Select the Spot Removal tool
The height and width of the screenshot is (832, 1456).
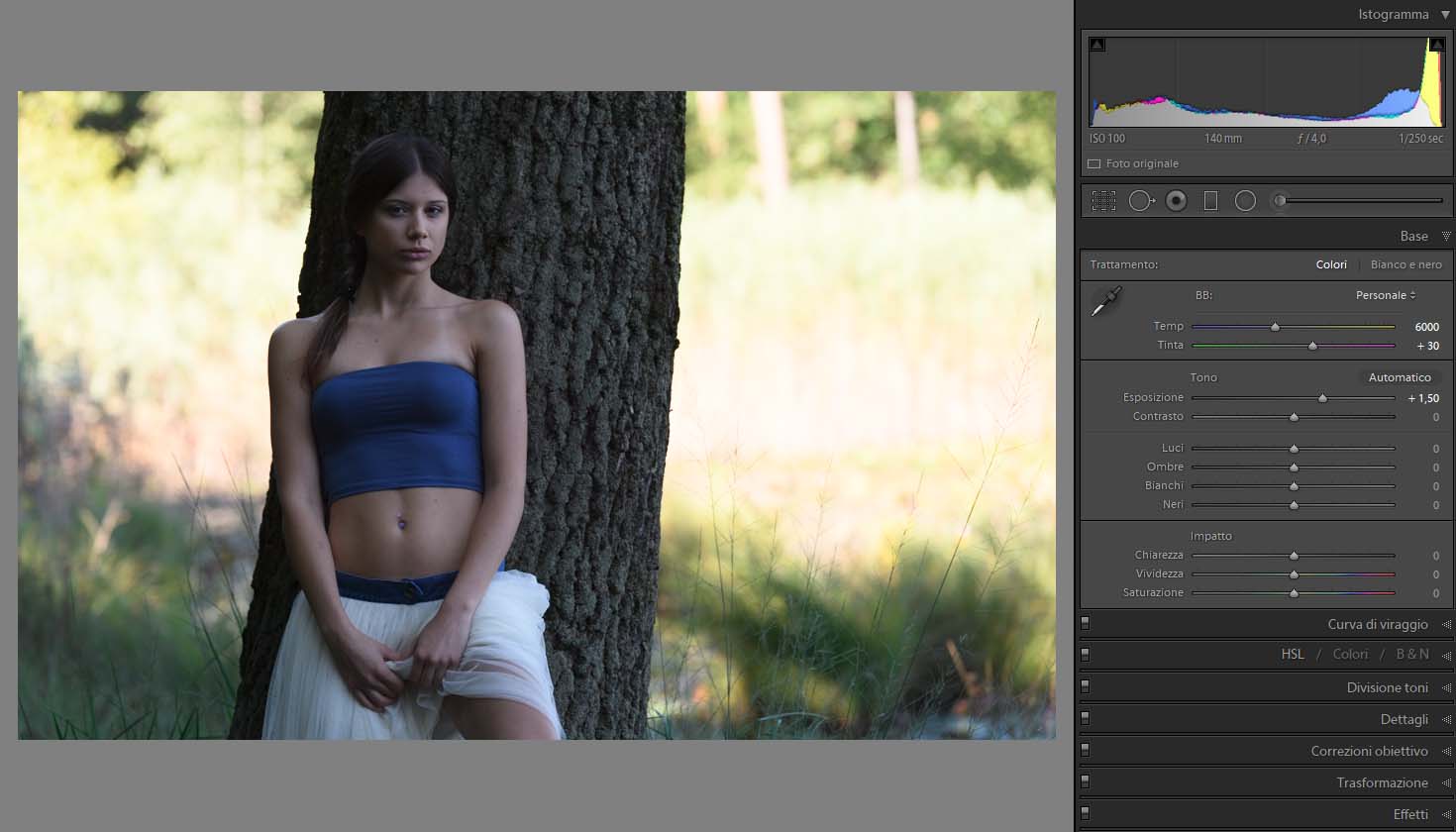coord(1140,201)
